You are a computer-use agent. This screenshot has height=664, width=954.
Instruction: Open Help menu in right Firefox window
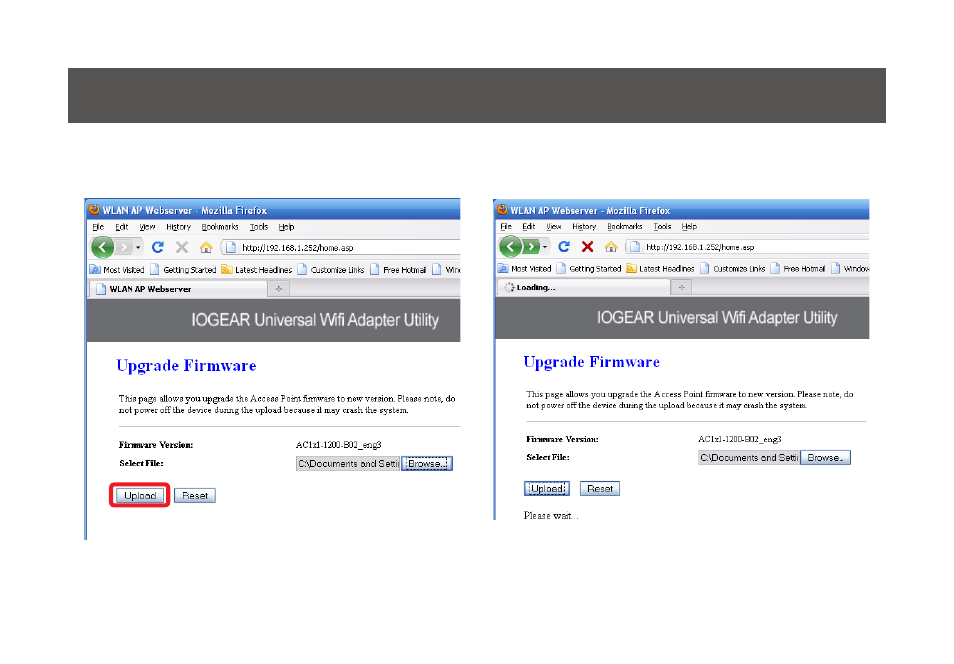tap(689, 226)
